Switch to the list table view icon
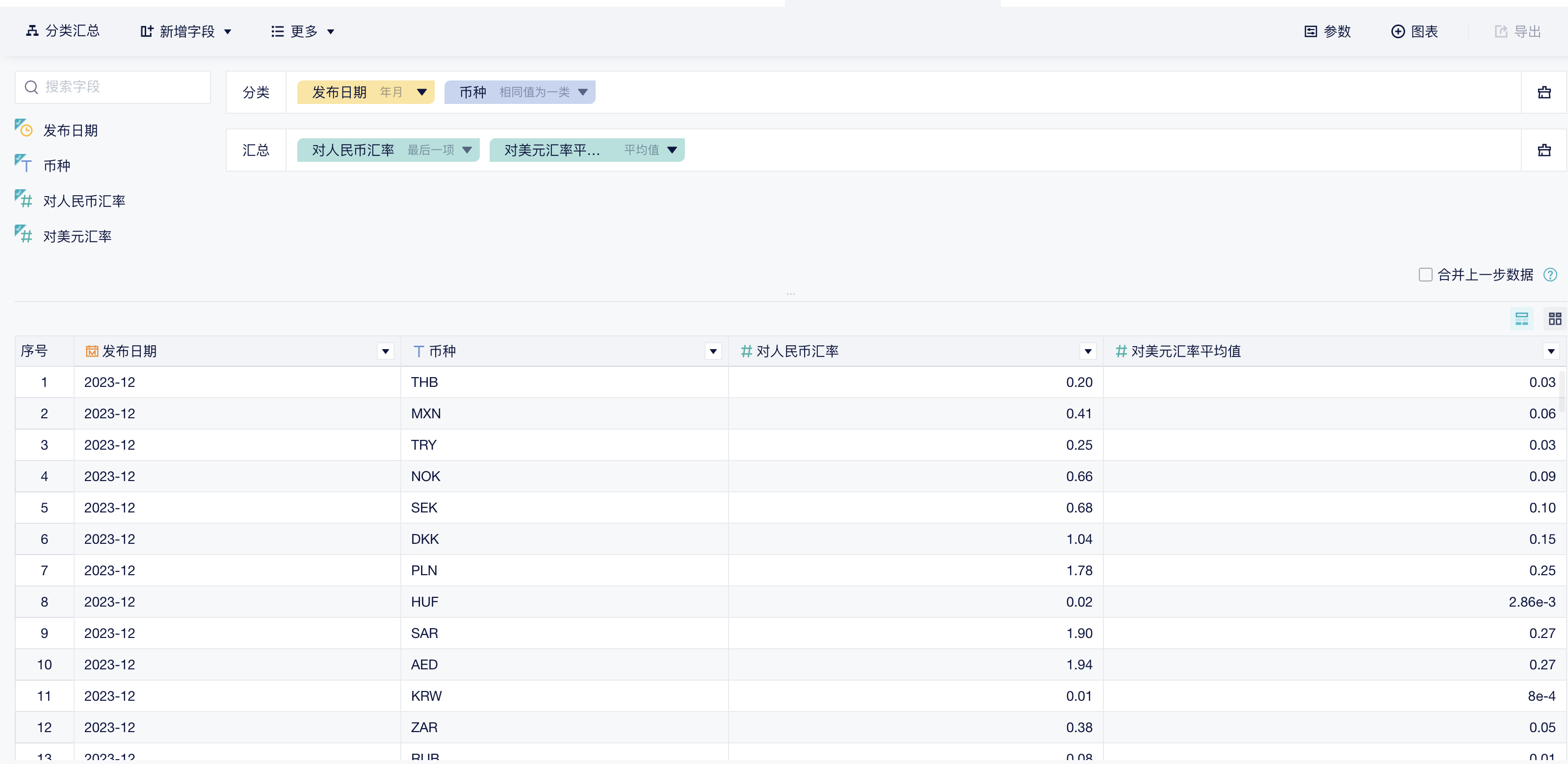 click(1521, 319)
